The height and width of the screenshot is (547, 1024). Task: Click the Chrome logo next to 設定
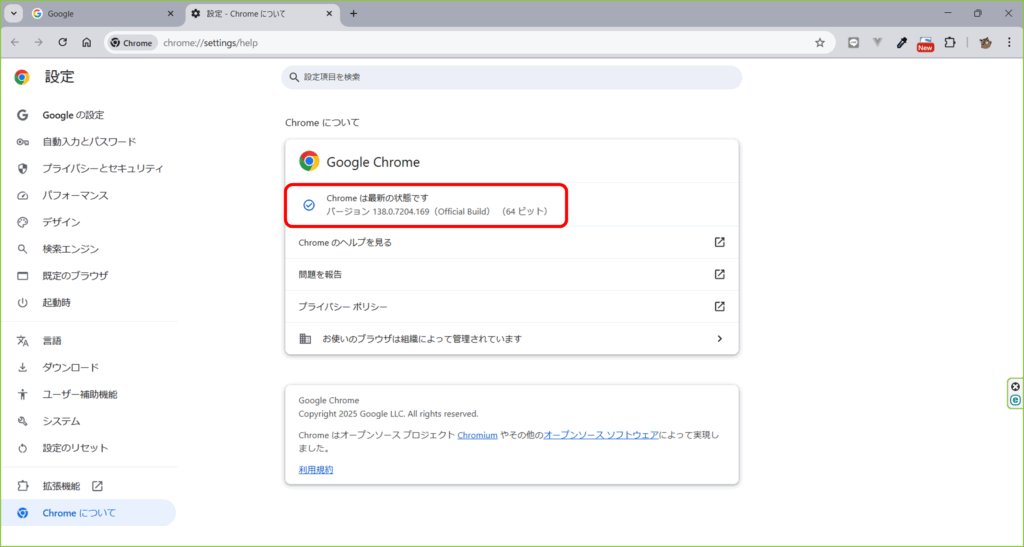(22, 77)
